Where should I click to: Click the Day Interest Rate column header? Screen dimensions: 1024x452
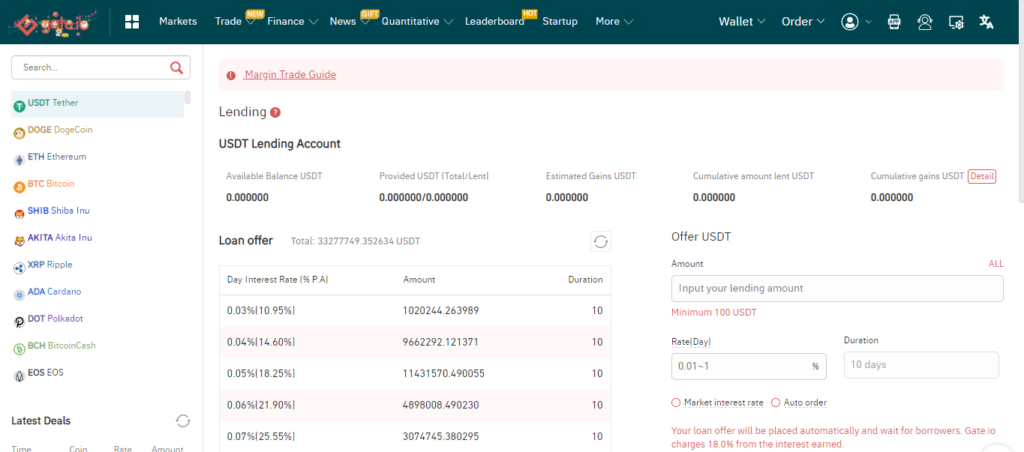tap(278, 280)
